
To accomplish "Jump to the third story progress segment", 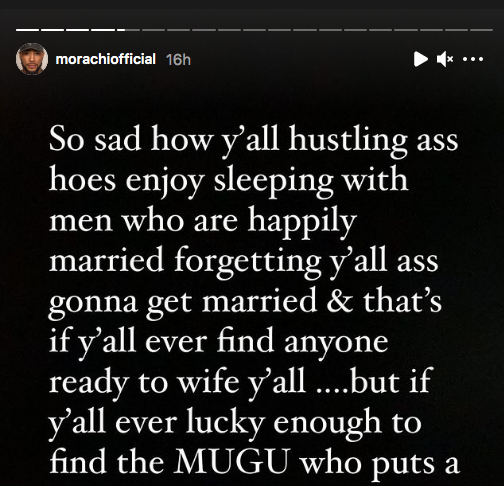I will tap(78, 30).
